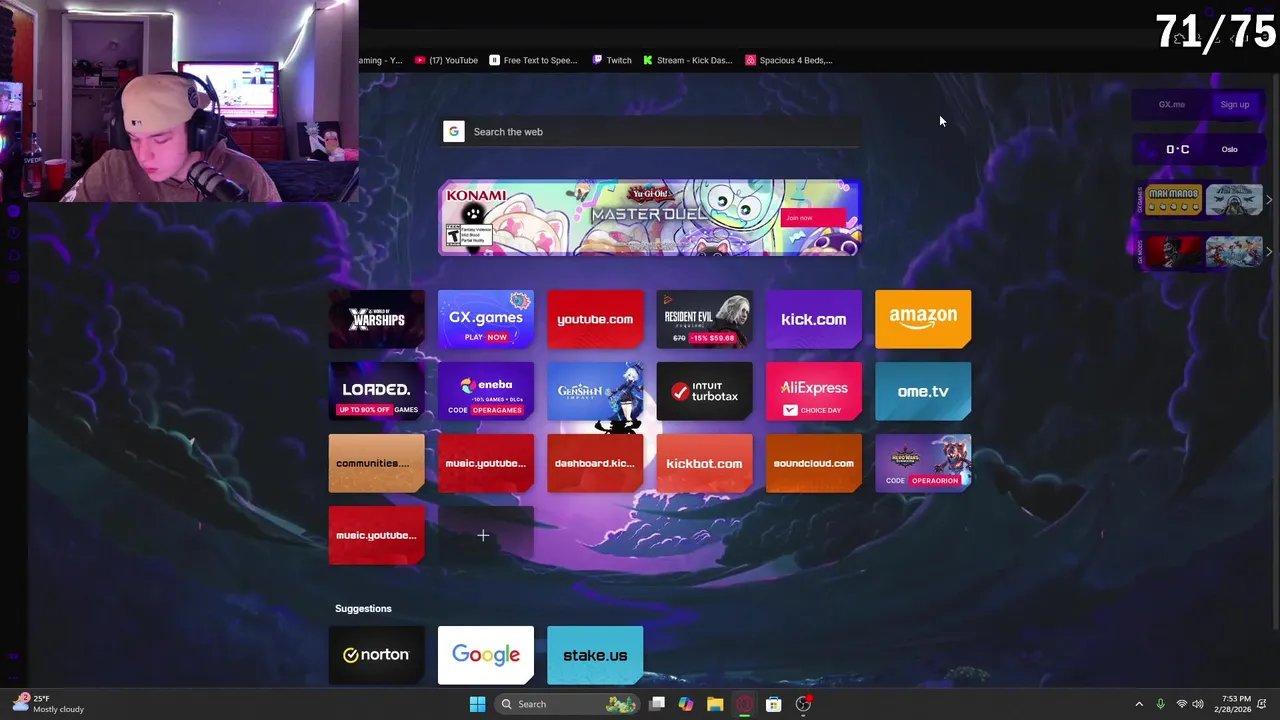Click the microphone icon in the system tray
1280x720 pixels.
1160,704
